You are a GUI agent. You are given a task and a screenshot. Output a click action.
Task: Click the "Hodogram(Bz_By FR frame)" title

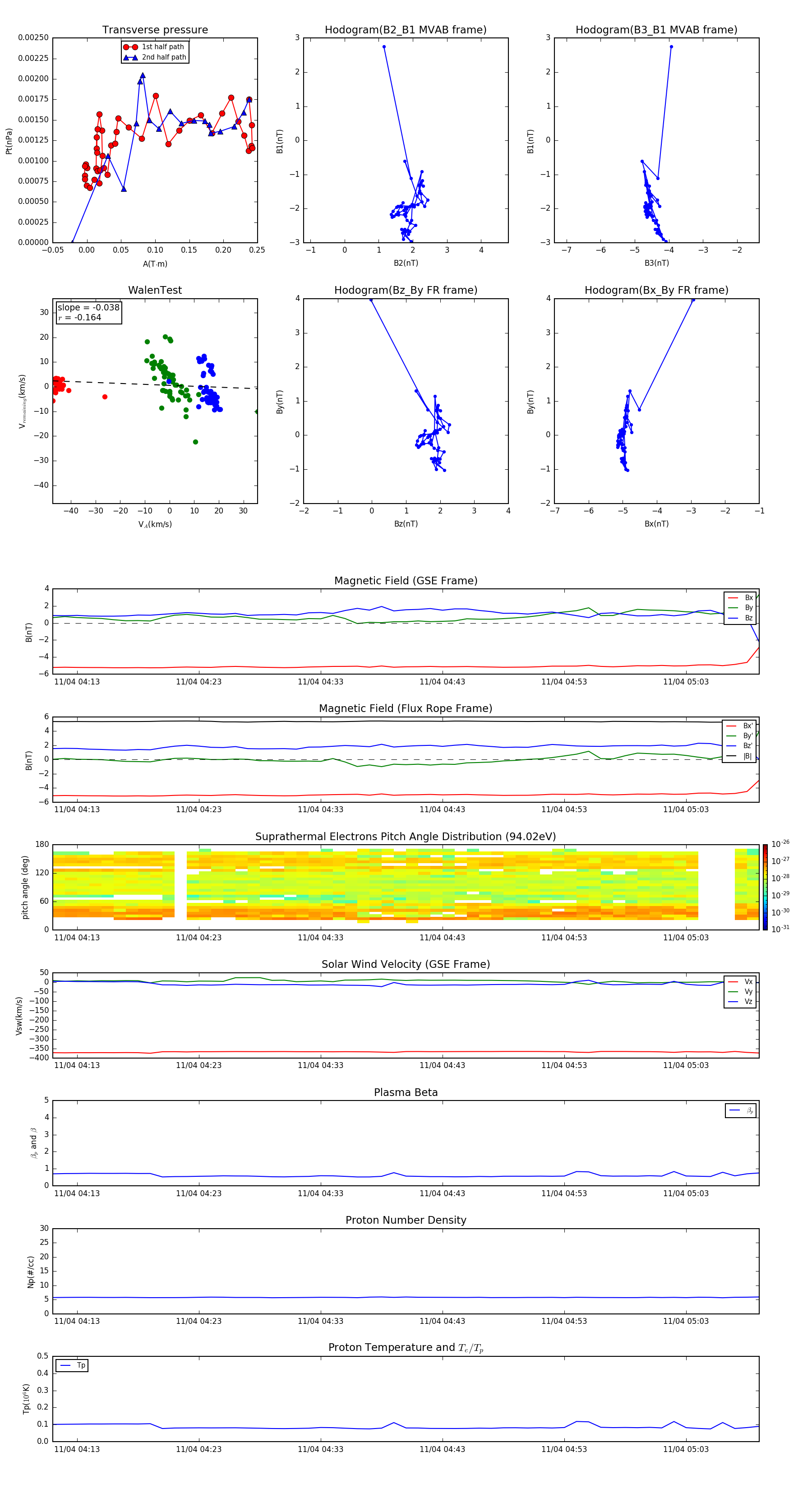click(x=406, y=290)
